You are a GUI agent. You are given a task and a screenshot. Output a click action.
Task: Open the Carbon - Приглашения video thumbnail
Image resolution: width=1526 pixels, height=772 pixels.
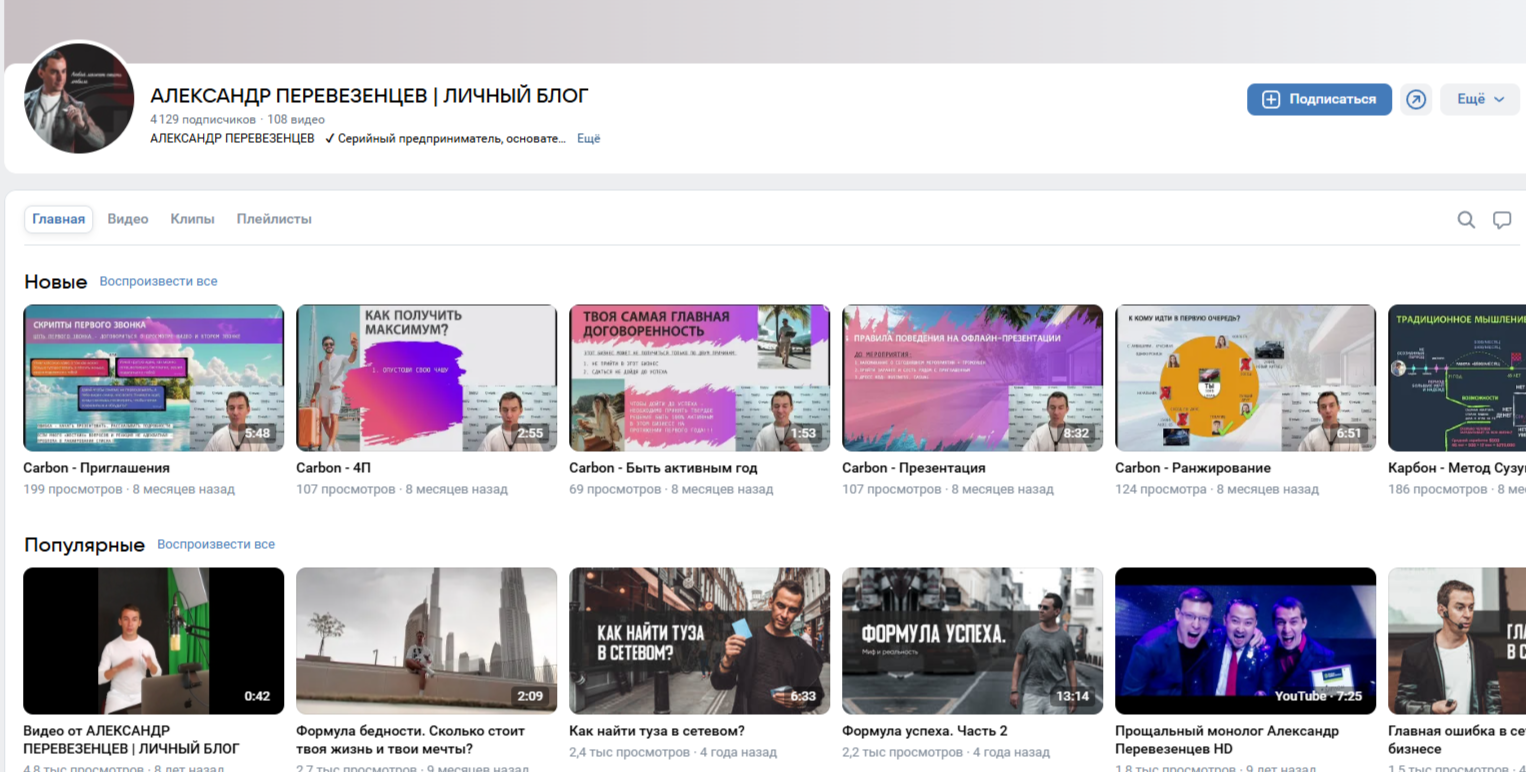(153, 378)
